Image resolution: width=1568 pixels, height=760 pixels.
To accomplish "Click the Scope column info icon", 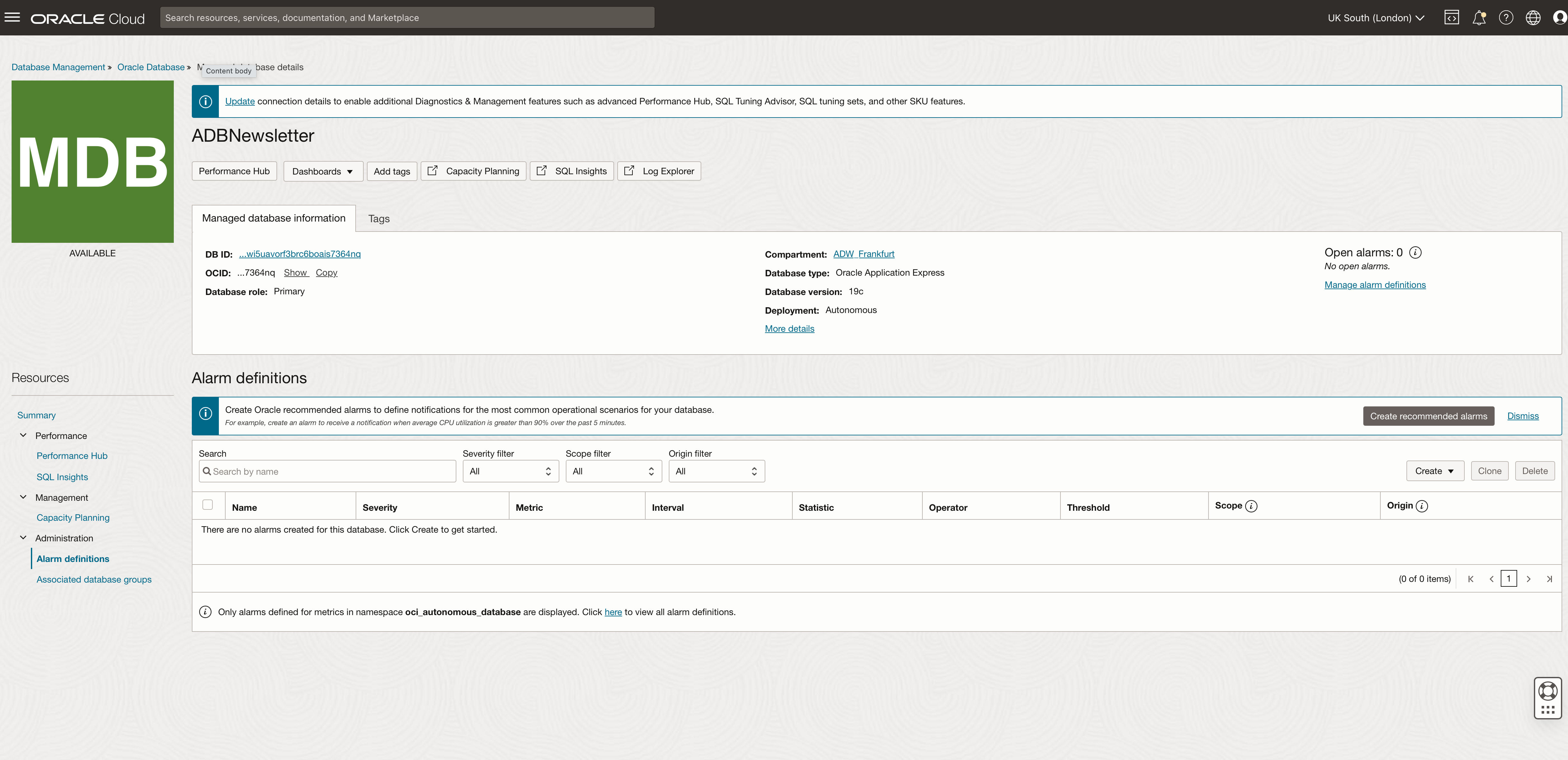I will click(1251, 506).
